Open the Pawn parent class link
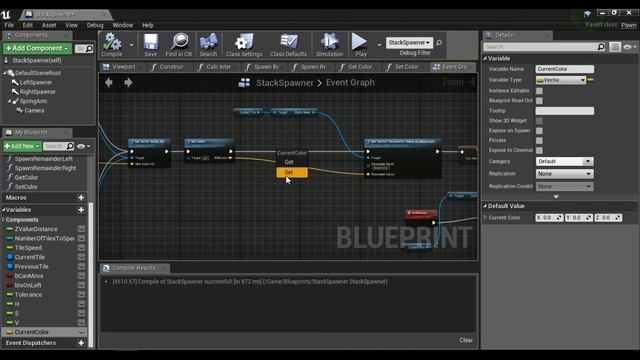Screen dimensions: 640x360 pos(629,25)
